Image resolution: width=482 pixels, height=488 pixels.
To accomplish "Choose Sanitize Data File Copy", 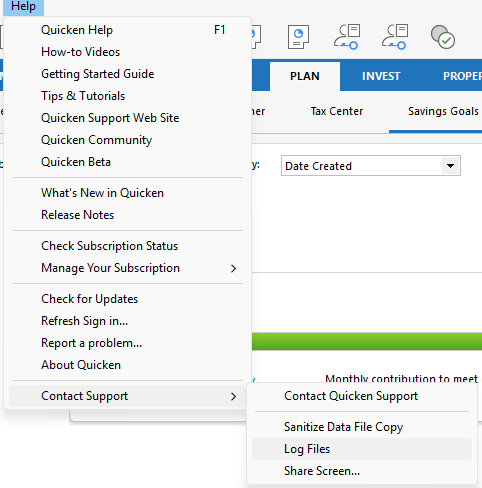I will coord(362,427).
